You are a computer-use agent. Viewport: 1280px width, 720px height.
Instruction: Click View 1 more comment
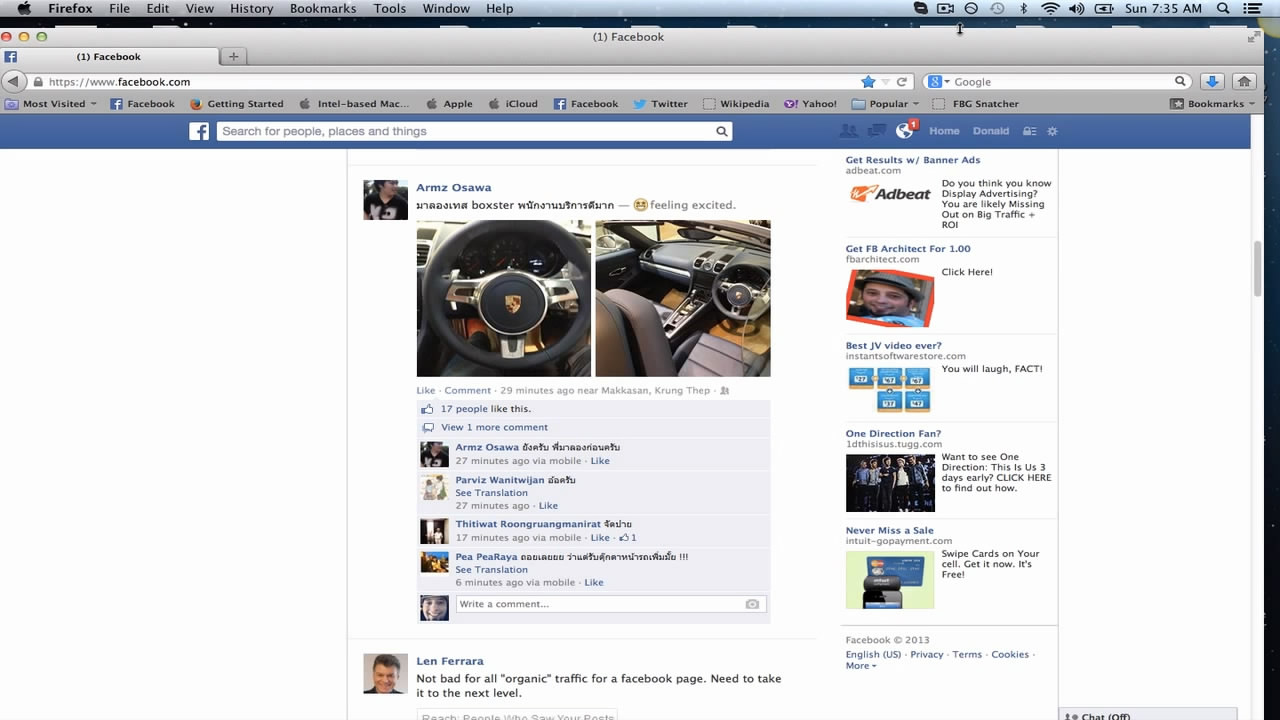[x=494, y=427]
